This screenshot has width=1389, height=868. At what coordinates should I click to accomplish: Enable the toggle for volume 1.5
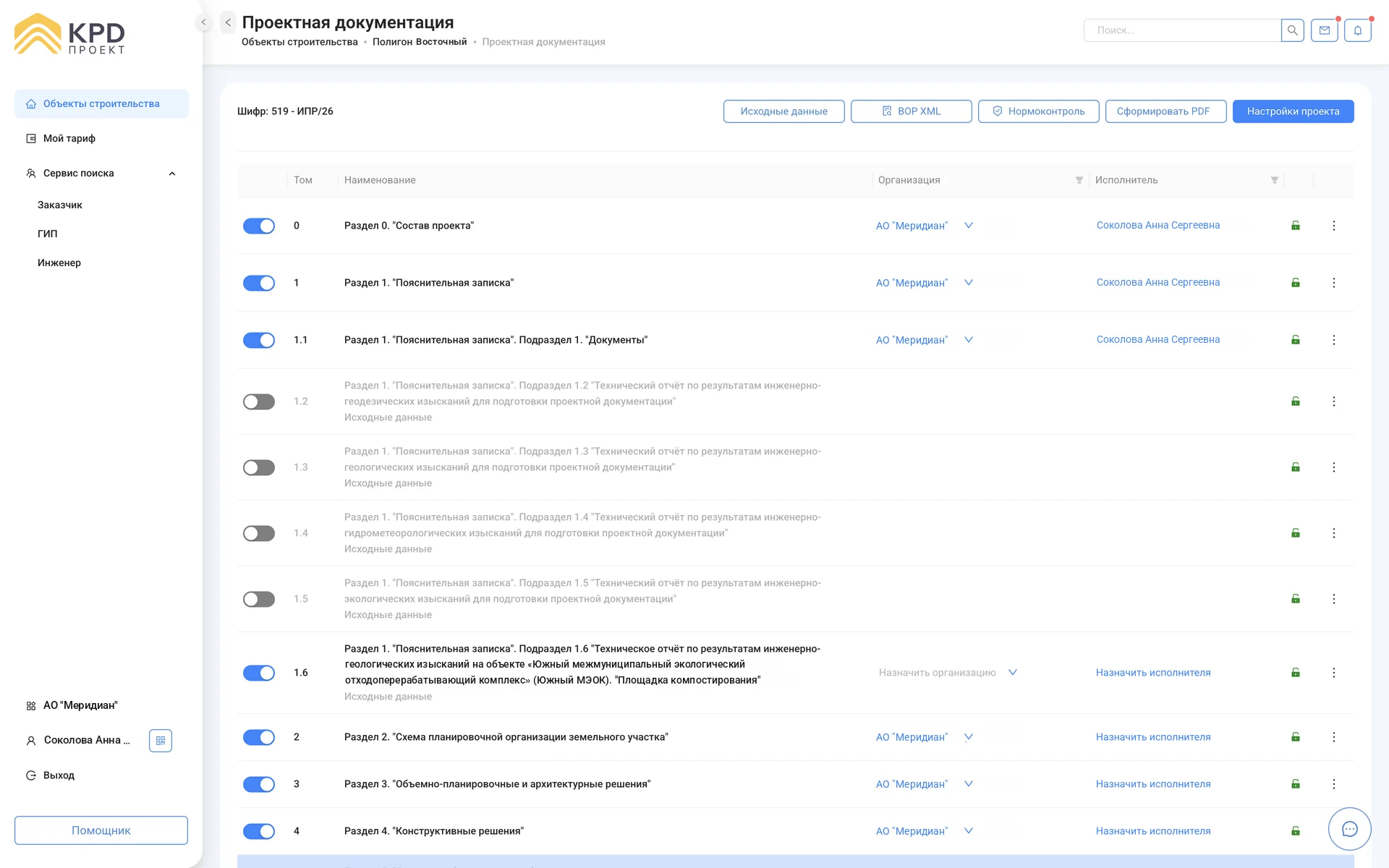[259, 599]
